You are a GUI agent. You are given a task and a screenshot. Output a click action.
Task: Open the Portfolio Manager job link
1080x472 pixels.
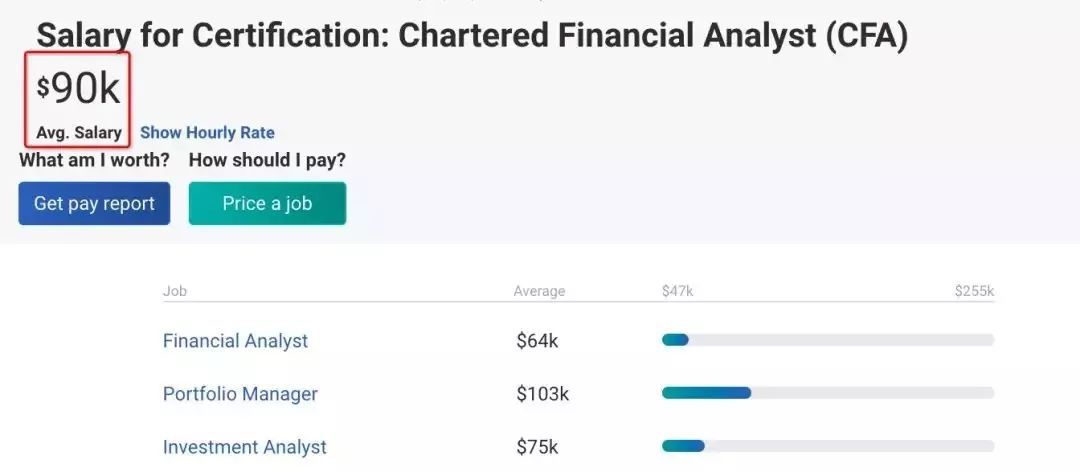[240, 394]
